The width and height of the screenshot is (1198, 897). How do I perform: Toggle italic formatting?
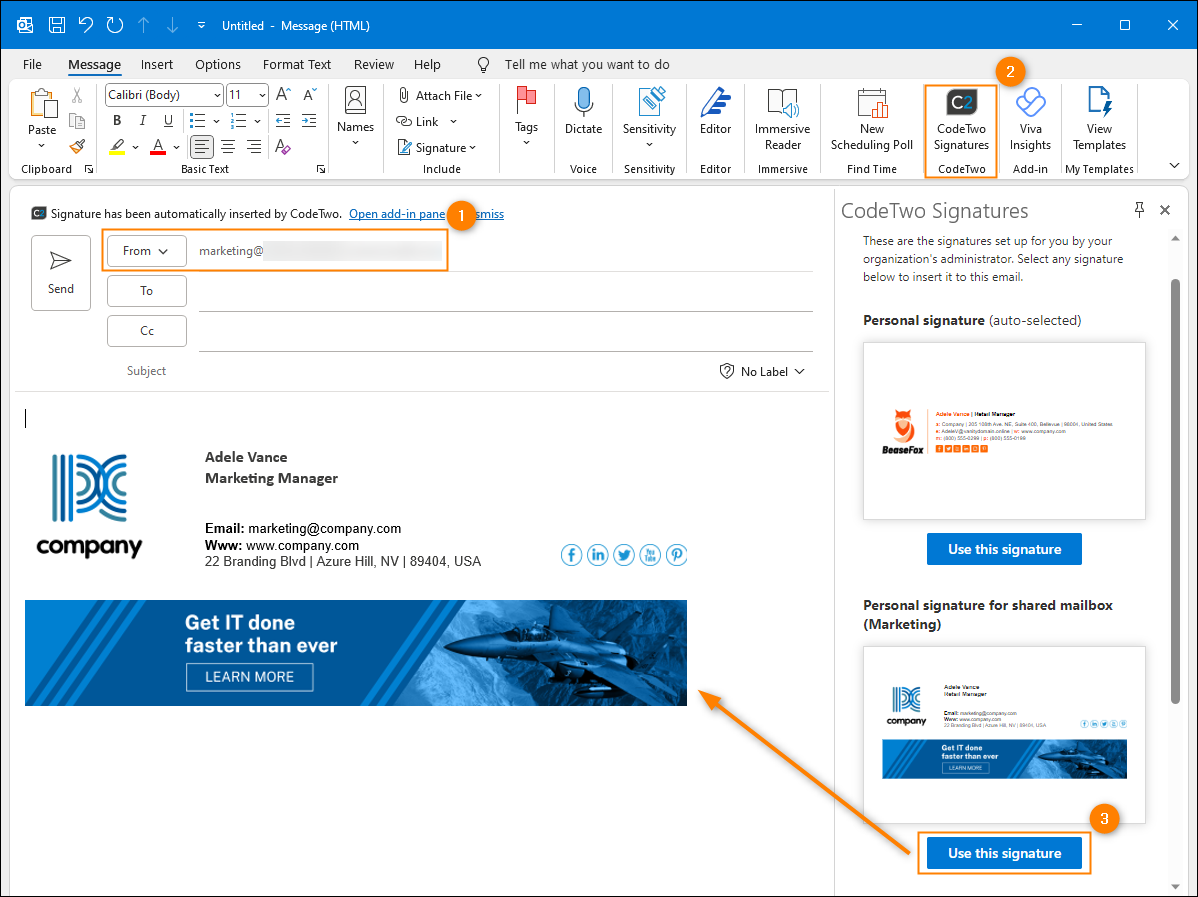(142, 119)
